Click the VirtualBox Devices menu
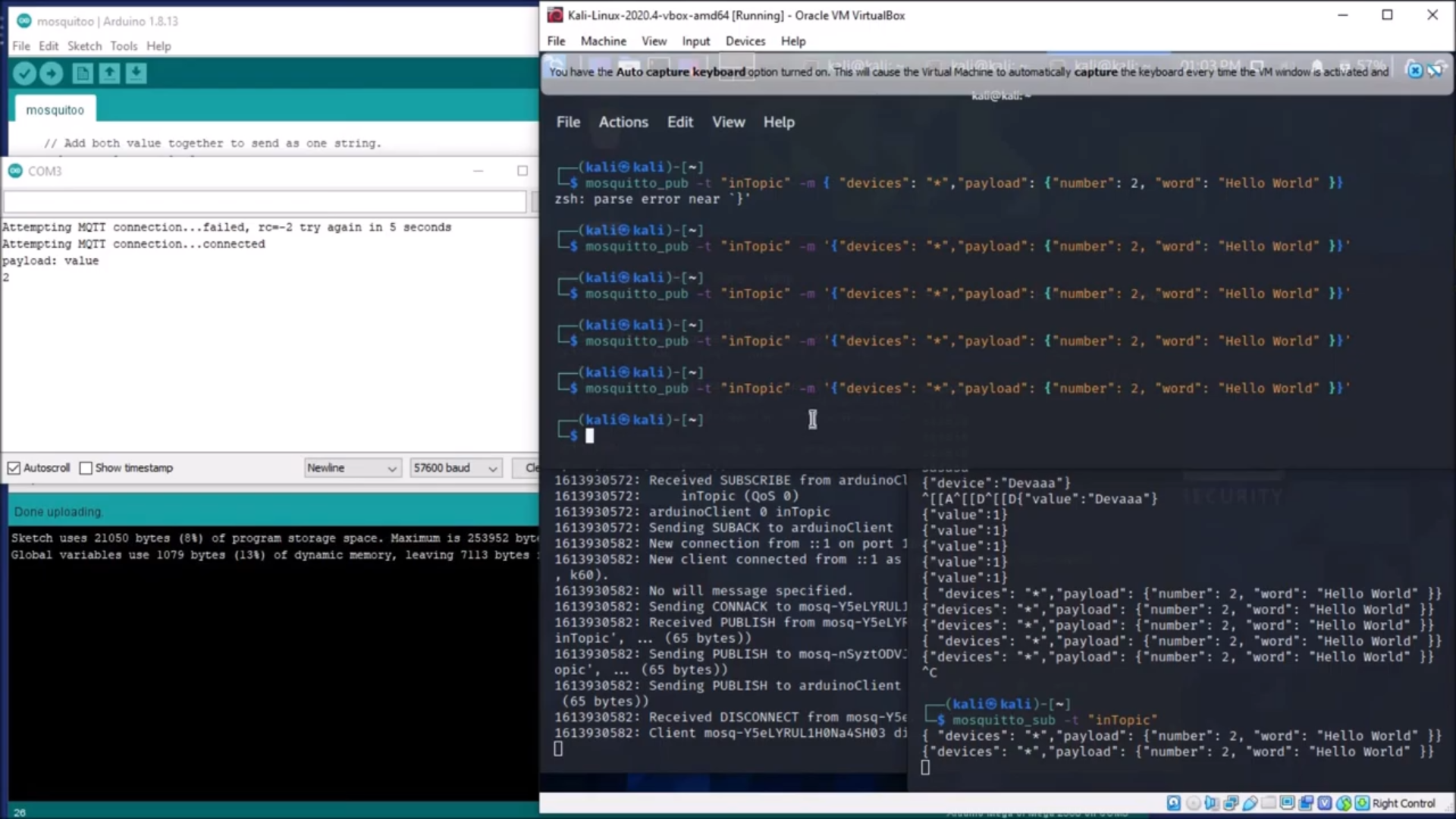The width and height of the screenshot is (1456, 819). coord(745,41)
